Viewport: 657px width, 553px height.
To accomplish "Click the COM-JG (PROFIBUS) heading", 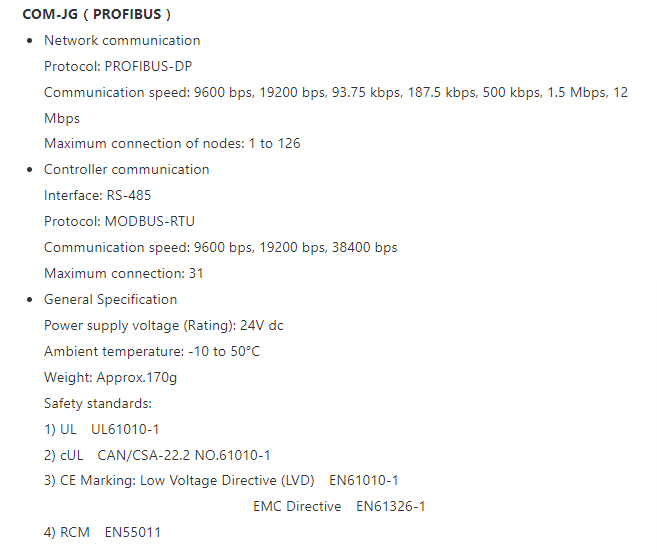I will pos(97,14).
